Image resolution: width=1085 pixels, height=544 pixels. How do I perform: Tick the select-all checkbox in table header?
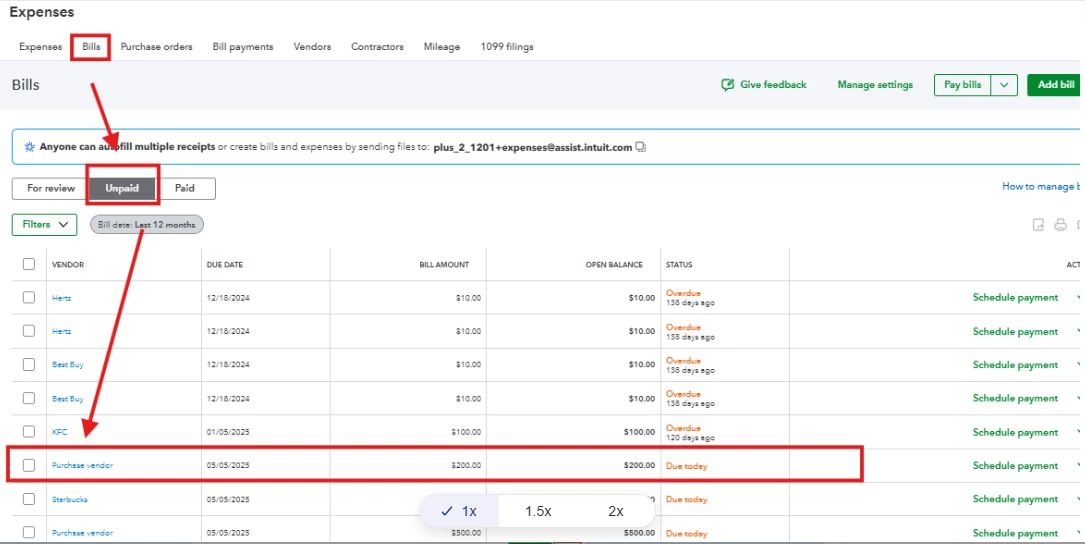(x=28, y=264)
